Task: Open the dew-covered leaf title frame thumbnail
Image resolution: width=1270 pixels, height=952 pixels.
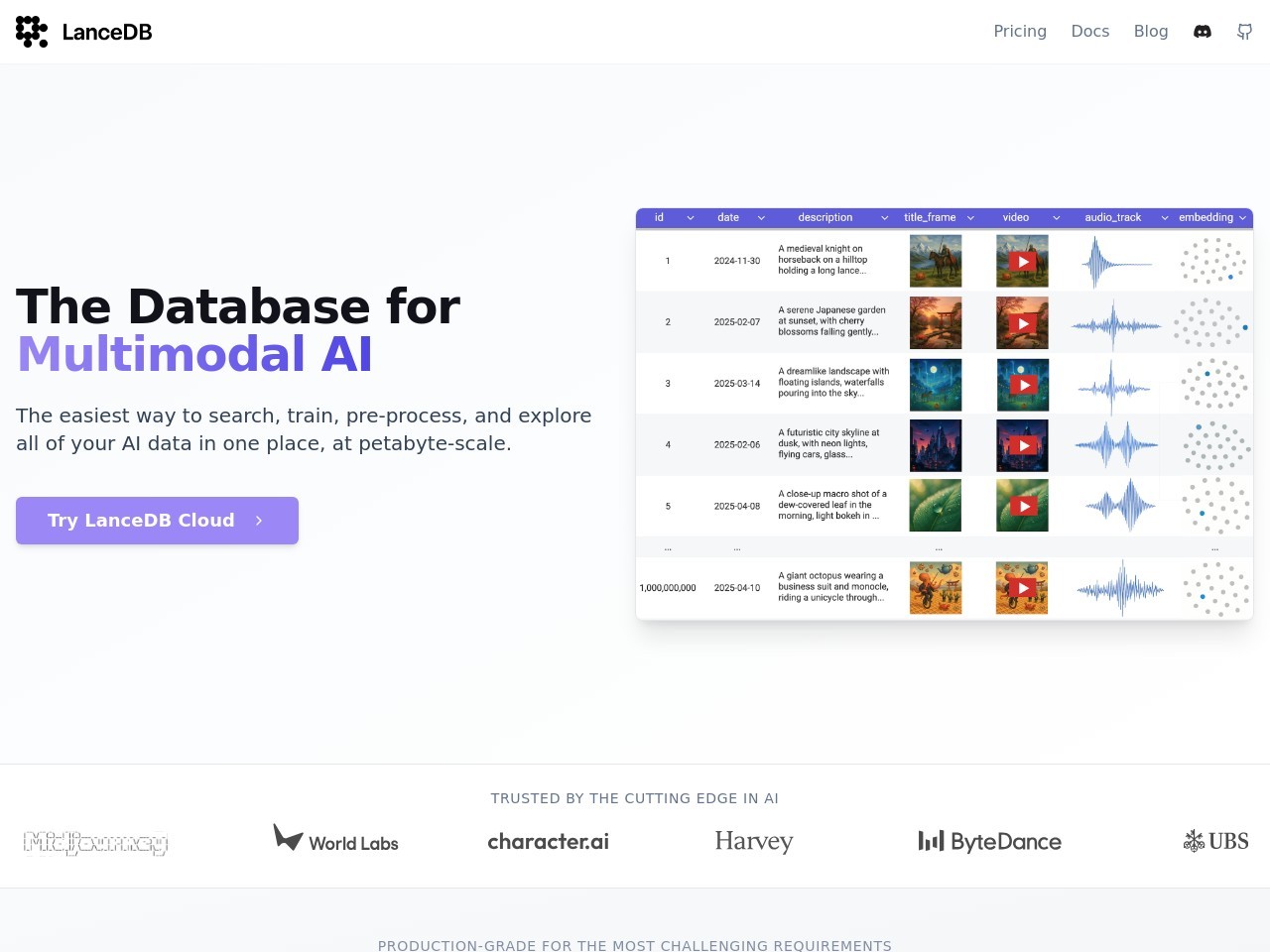Action: point(936,505)
